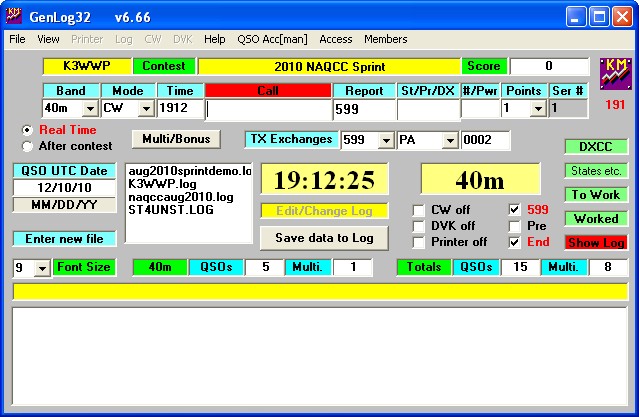The image size is (639, 417).
Task: Open the File menu
Action: coord(17,40)
